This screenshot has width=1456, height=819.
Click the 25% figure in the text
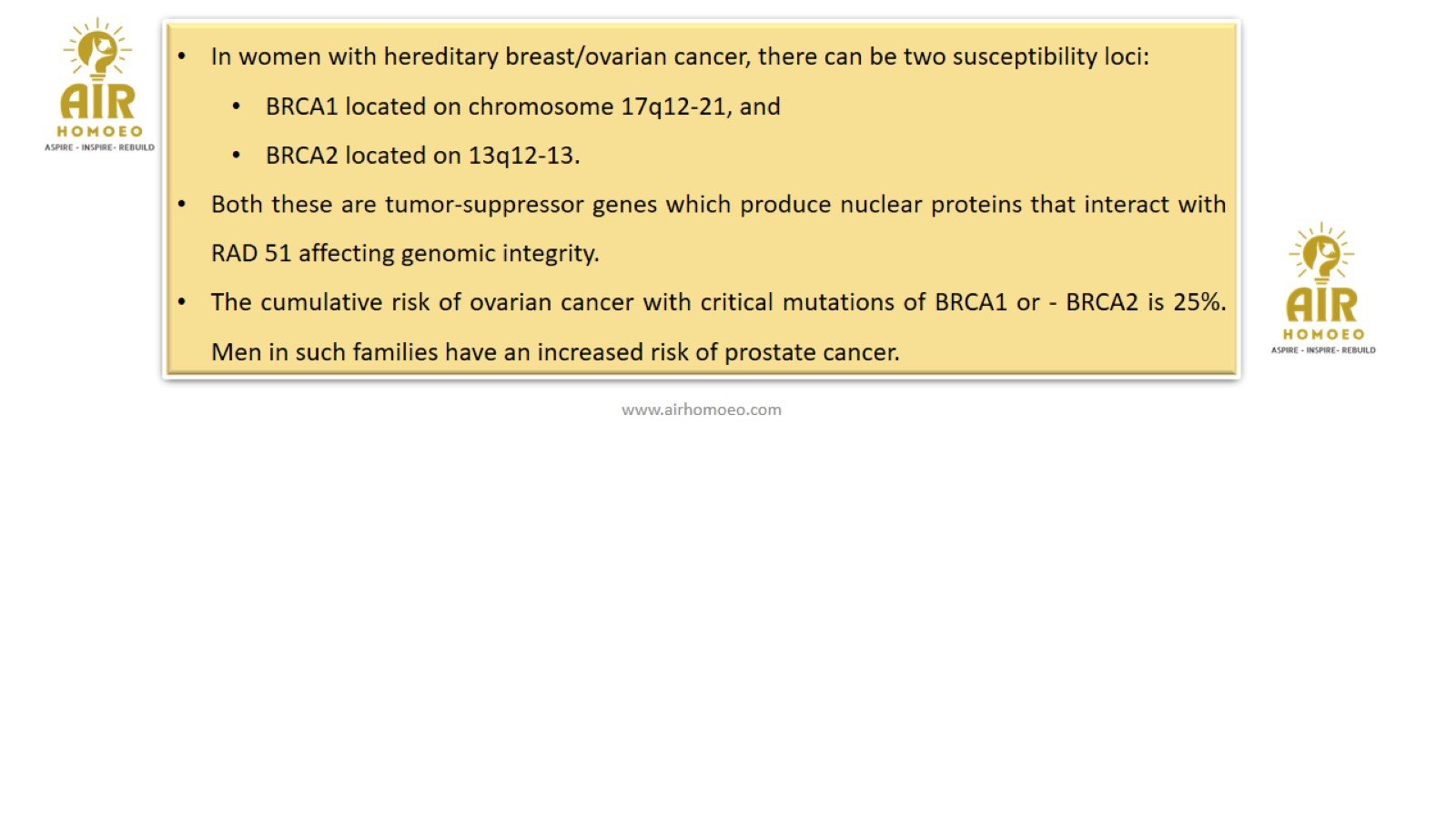pyautogui.click(x=1199, y=302)
